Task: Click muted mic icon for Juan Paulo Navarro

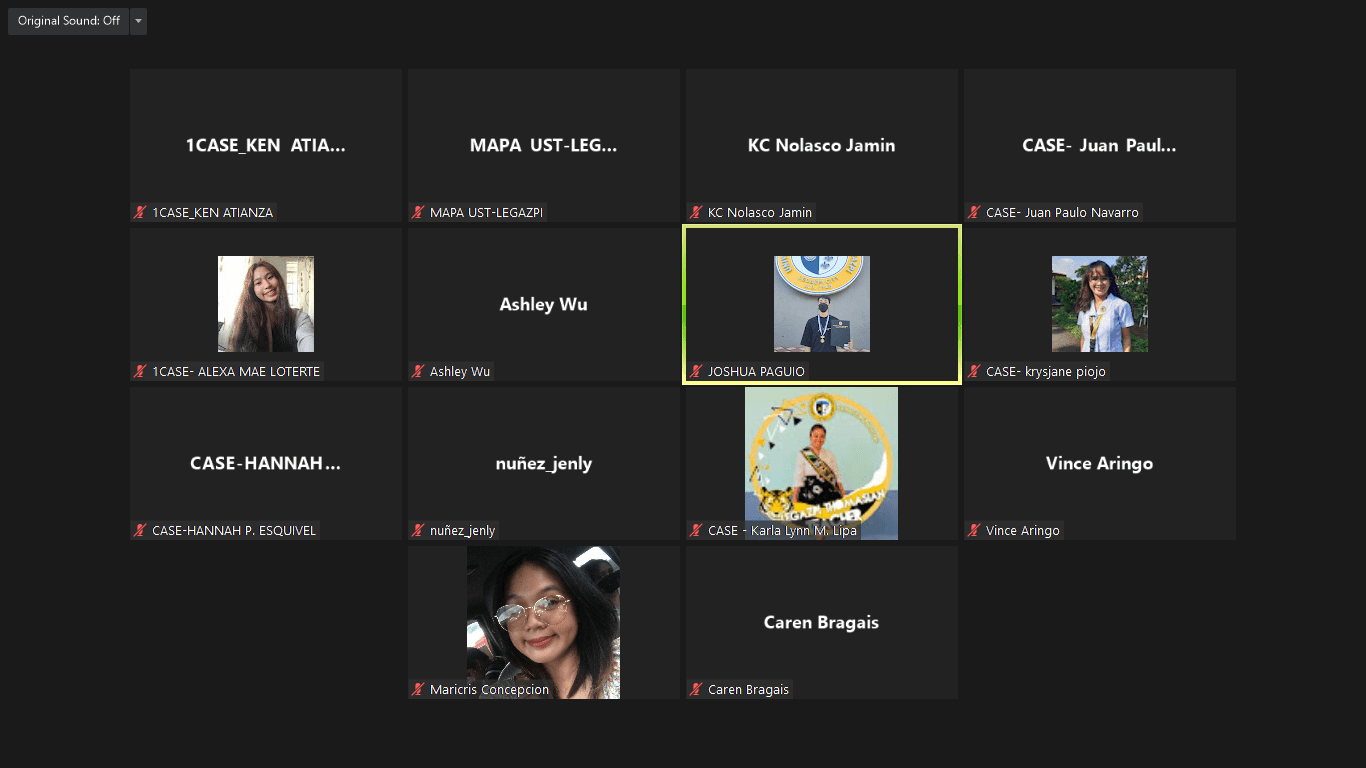Action: click(975, 212)
